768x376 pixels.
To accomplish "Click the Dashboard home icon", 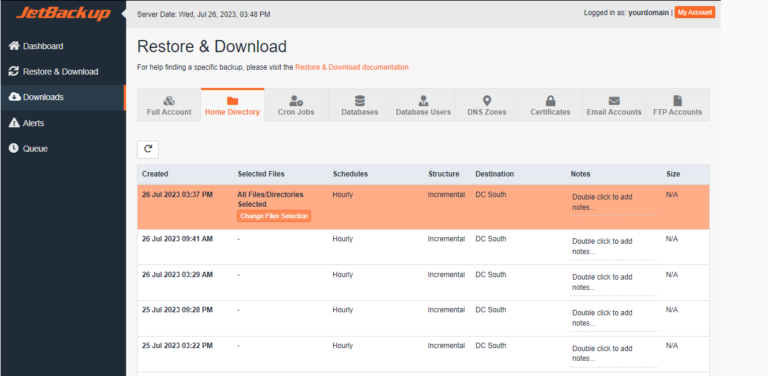I will tap(14, 46).
